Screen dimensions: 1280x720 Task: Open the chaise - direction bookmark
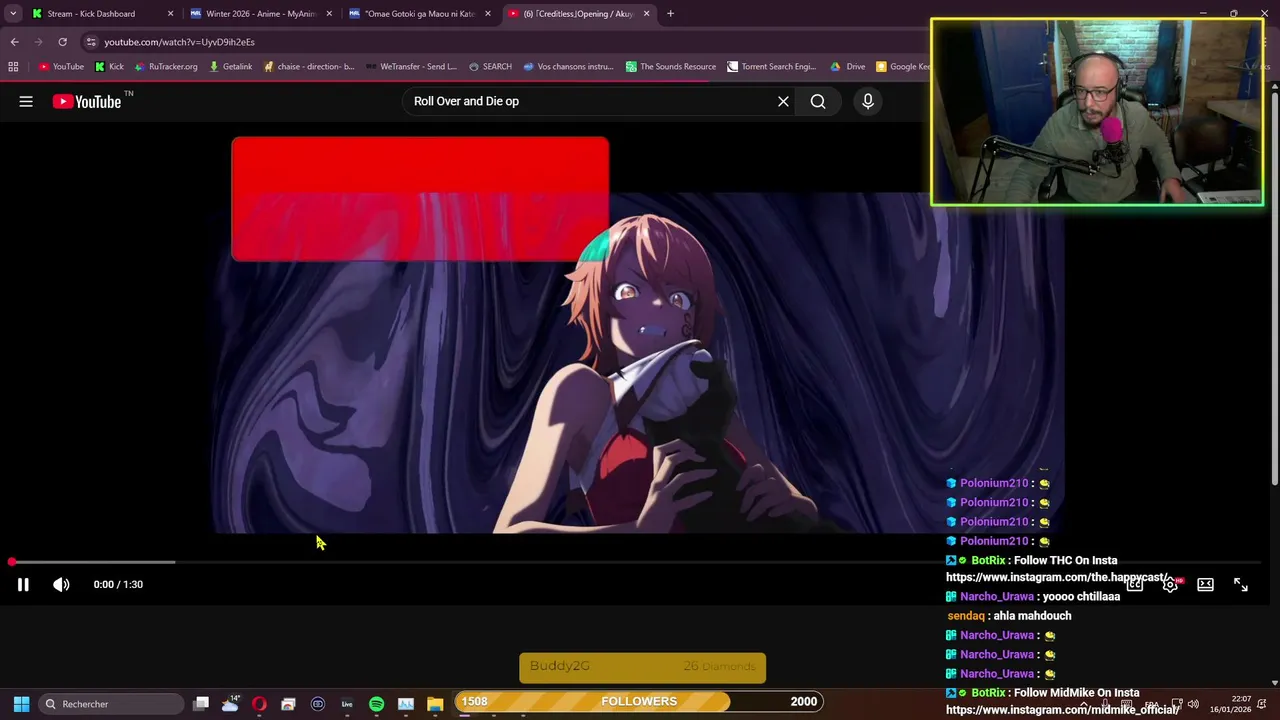coord(309,67)
